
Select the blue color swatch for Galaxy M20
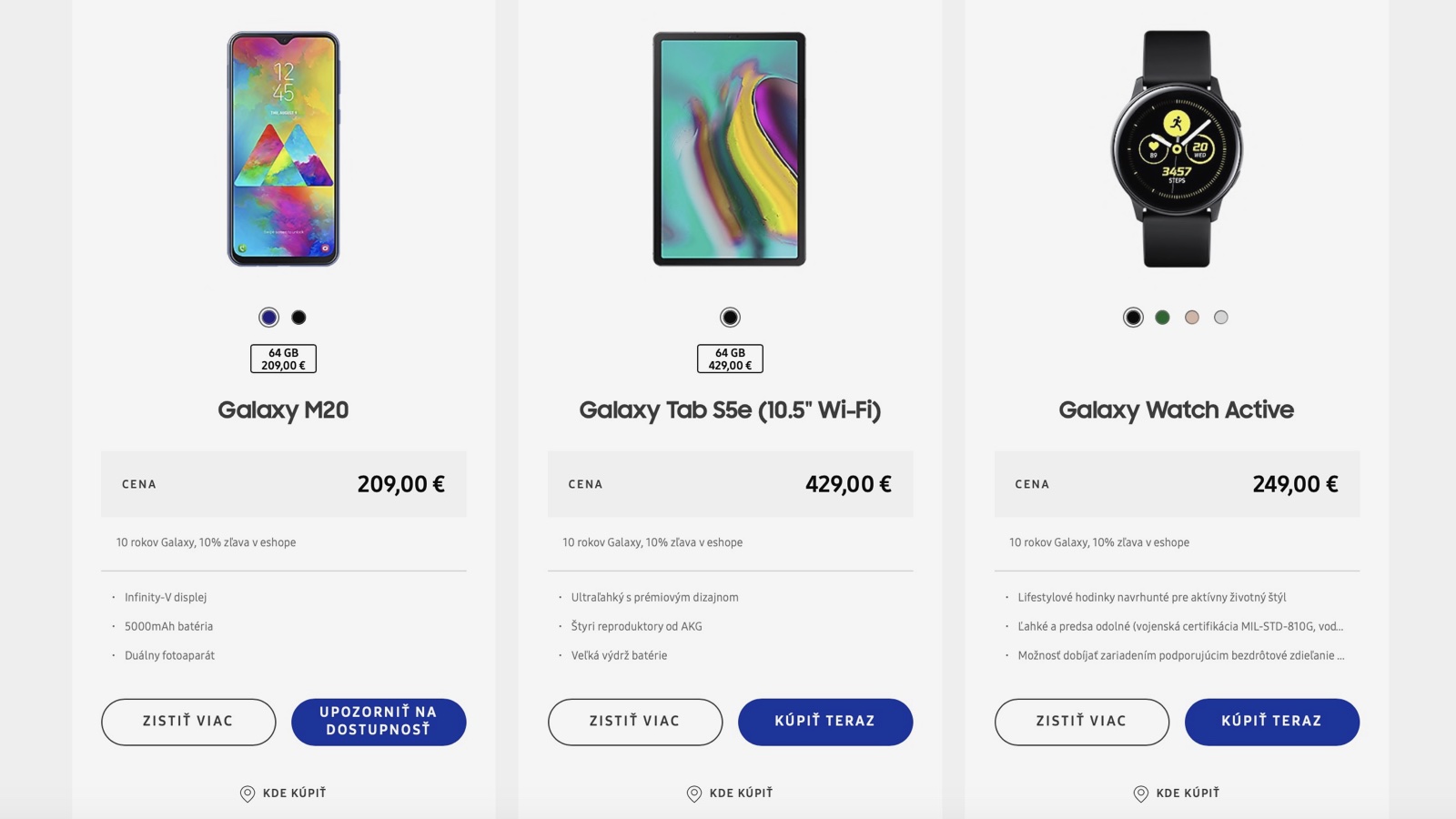tap(268, 317)
